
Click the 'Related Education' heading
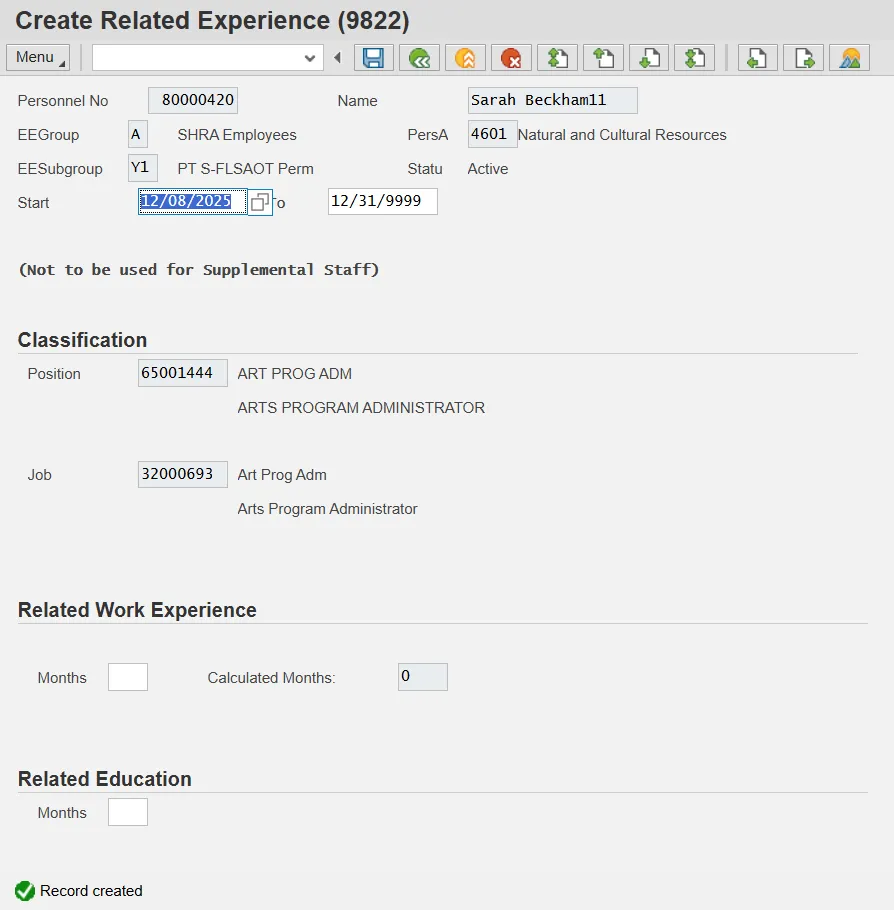click(104, 779)
